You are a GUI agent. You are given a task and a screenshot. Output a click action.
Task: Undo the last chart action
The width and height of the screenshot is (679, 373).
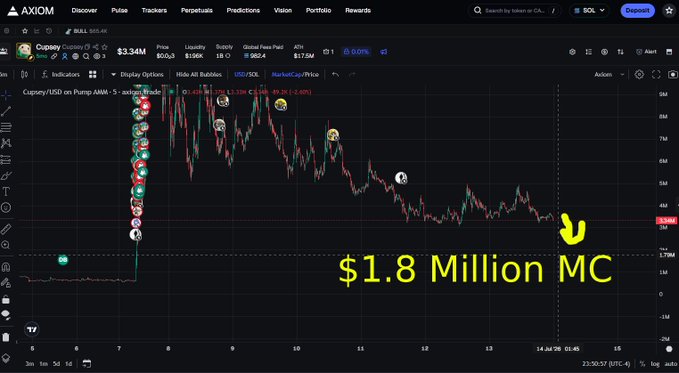click(335, 75)
